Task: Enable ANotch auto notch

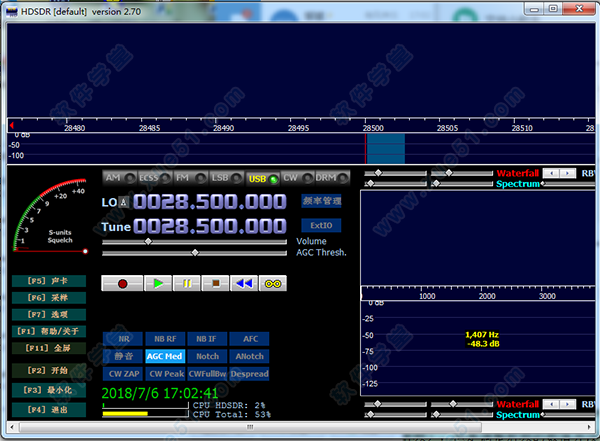Action: pos(249,356)
